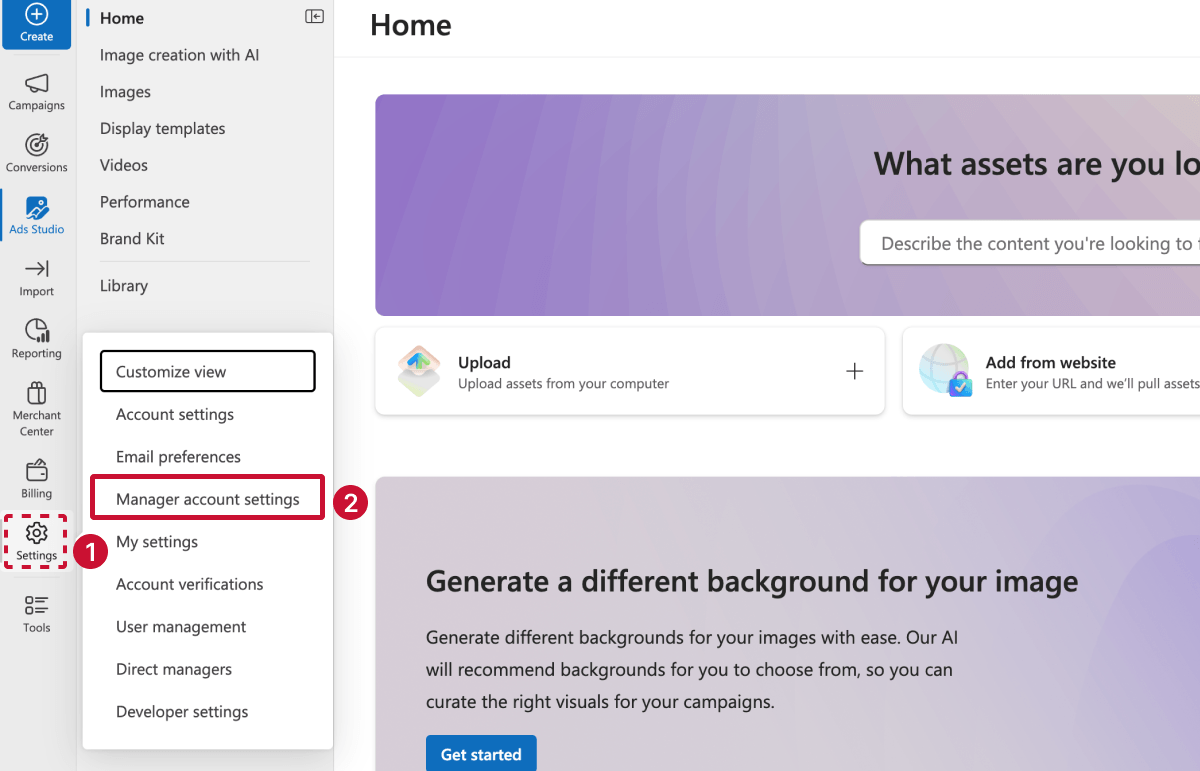Collapse the navigation panel
Viewport: 1200px width, 771px height.
[314, 16]
